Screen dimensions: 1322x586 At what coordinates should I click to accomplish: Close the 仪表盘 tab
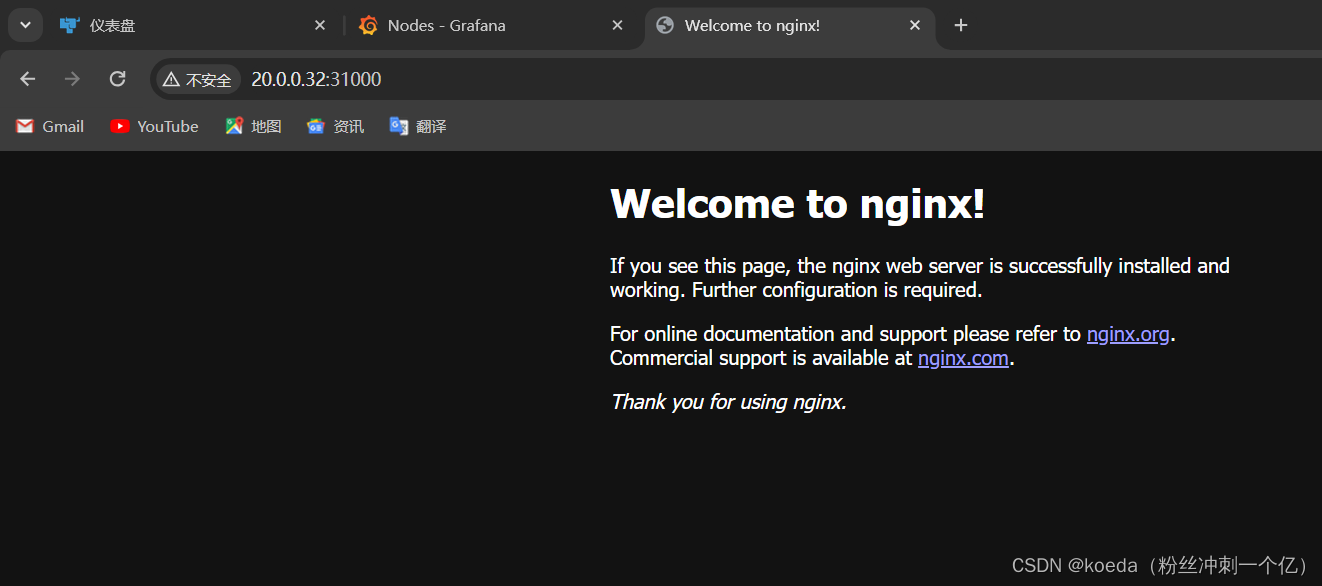pos(320,26)
